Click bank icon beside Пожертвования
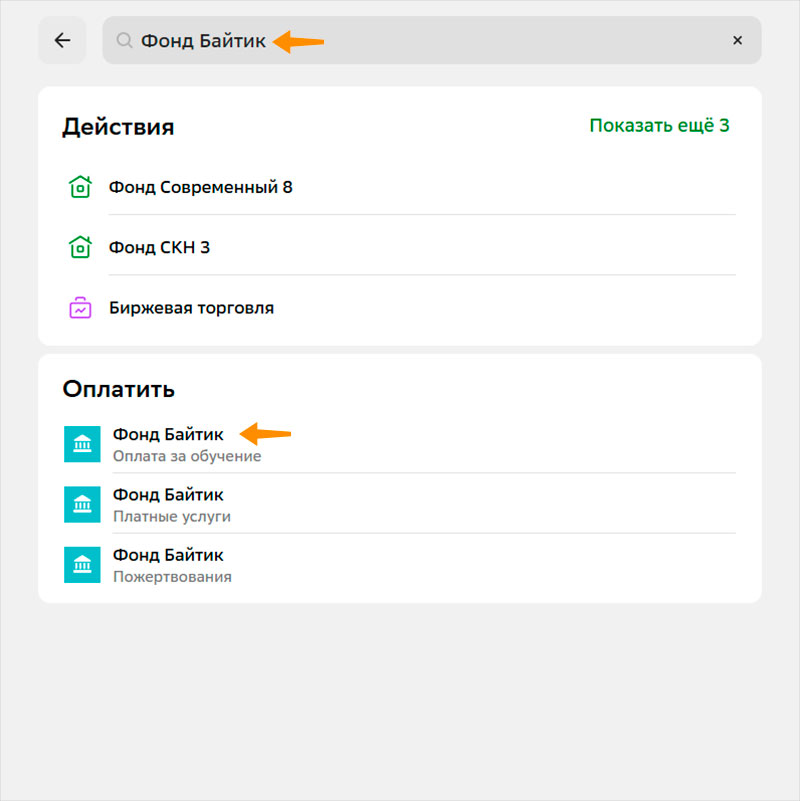Screen dimensions: 800x801 tap(82, 565)
